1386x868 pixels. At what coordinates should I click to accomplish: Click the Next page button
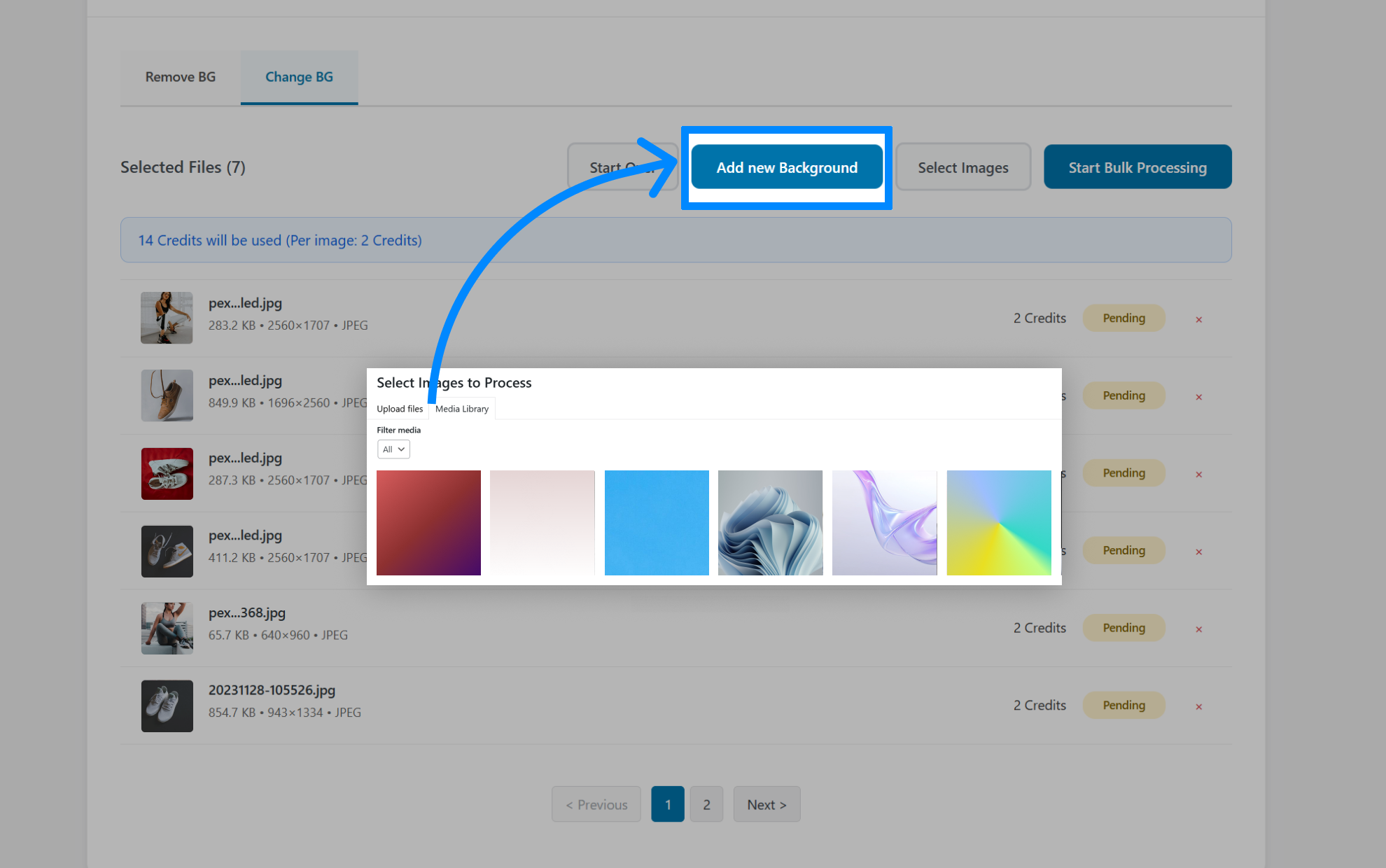[766, 804]
